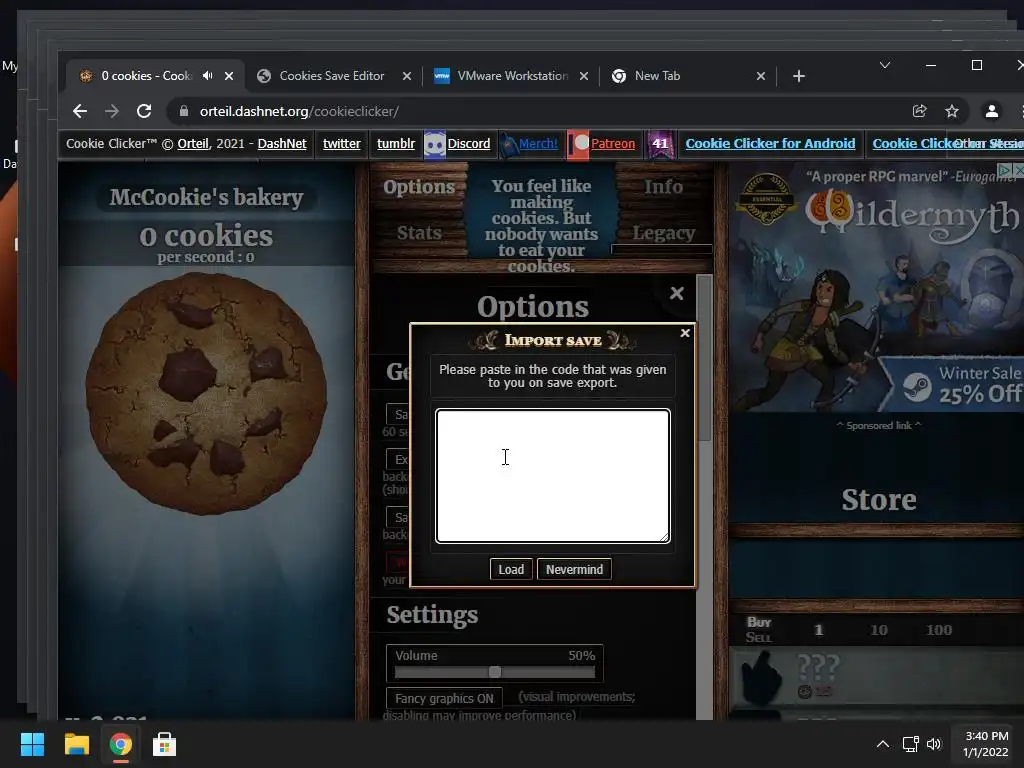
Task: Open the twitter link
Action: click(342, 144)
